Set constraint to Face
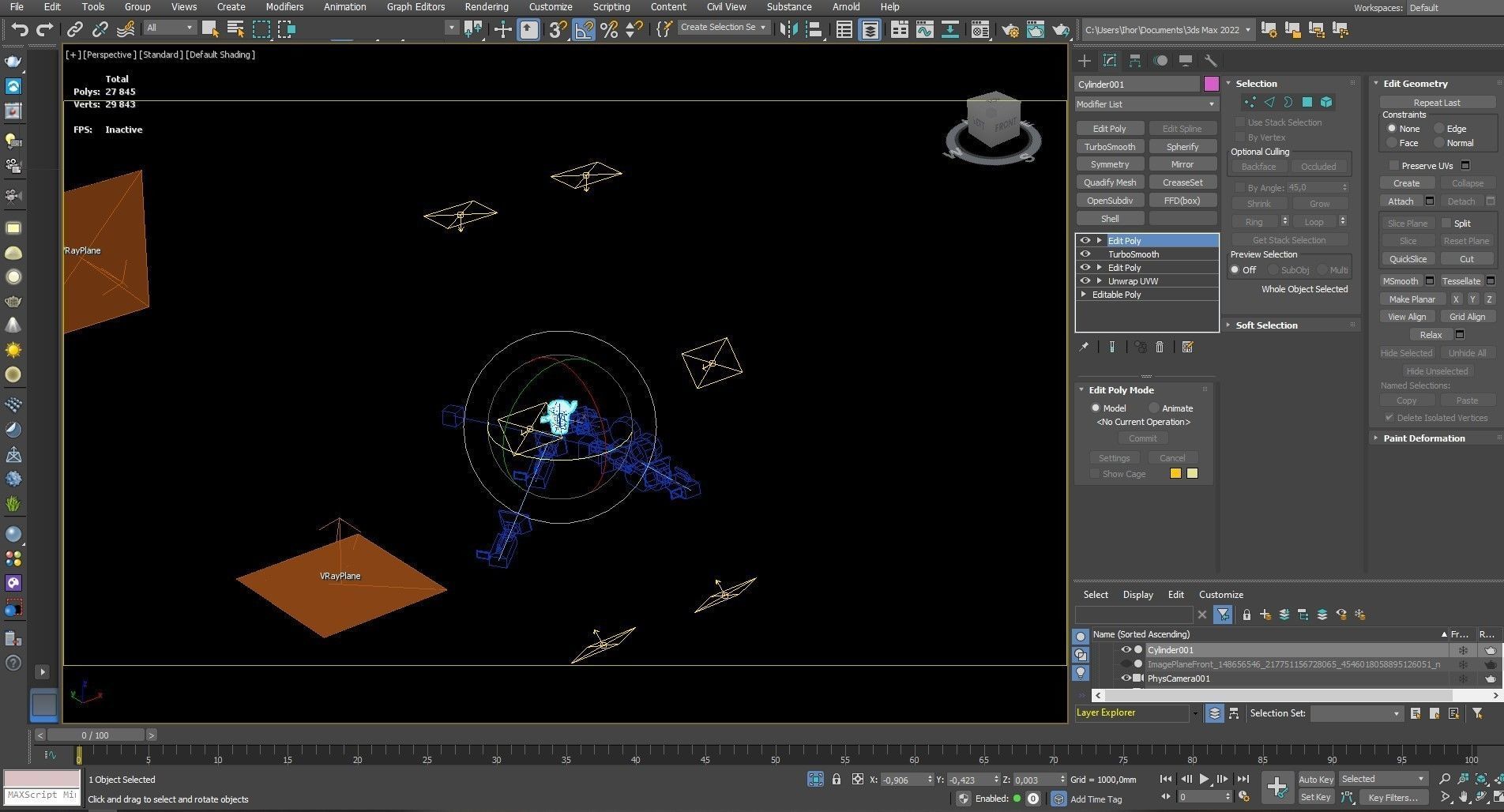Image resolution: width=1504 pixels, height=812 pixels. pyautogui.click(x=1392, y=143)
